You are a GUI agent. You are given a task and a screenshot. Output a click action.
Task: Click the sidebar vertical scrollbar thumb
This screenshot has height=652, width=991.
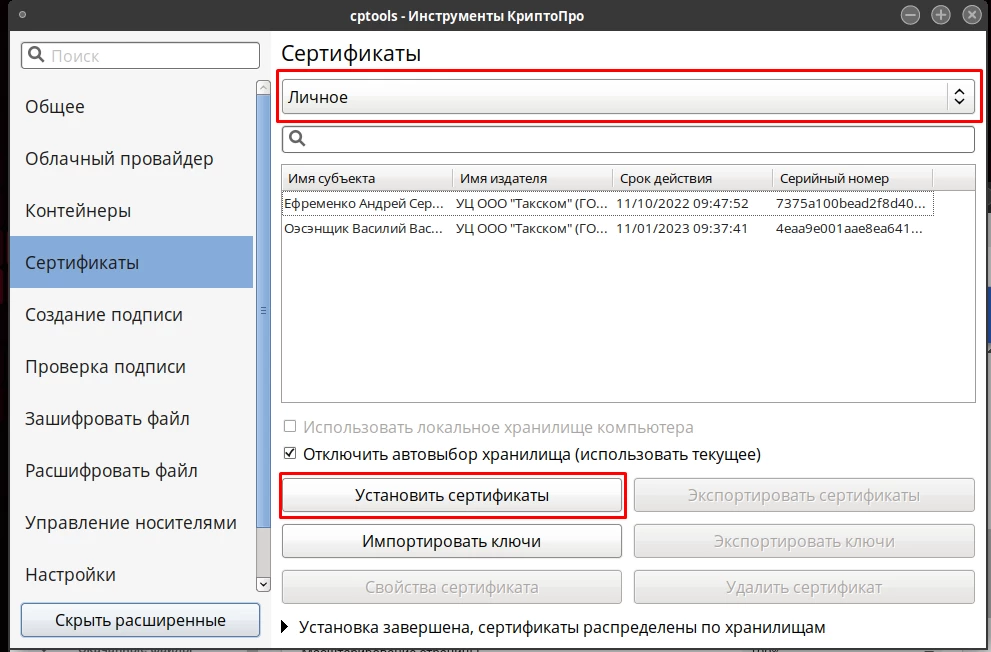(x=264, y=310)
